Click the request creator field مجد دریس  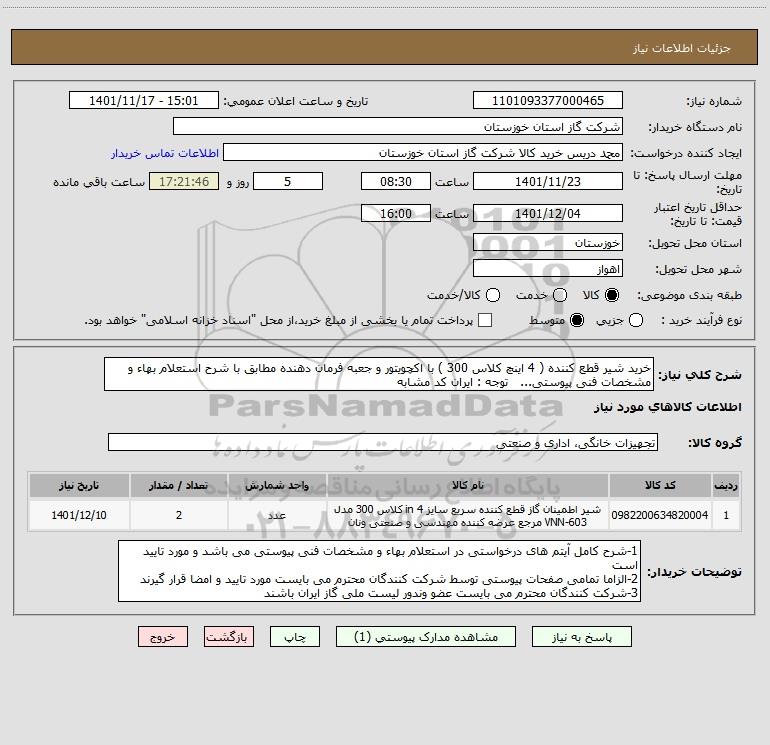click(423, 153)
